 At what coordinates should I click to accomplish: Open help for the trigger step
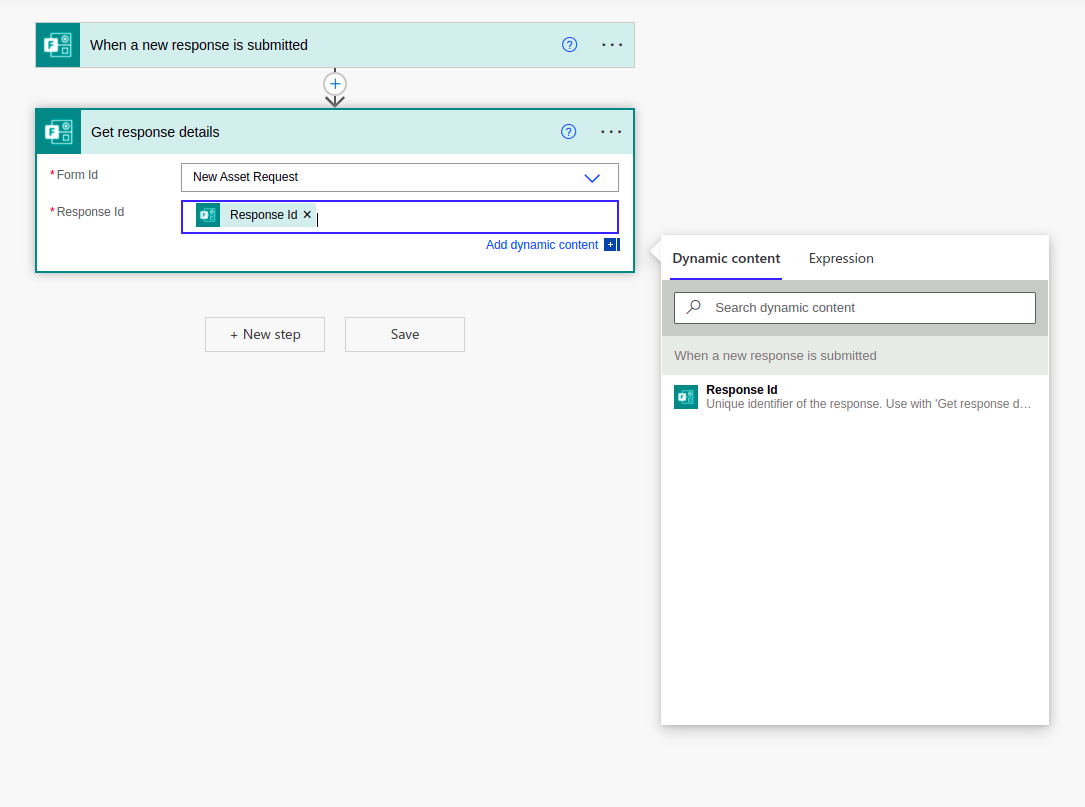(569, 44)
